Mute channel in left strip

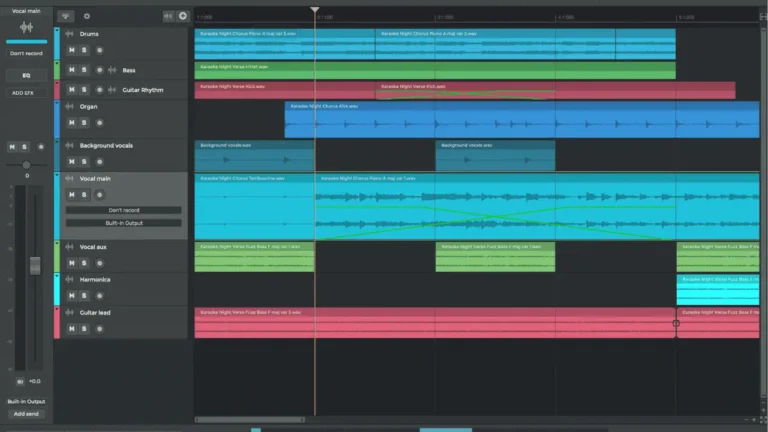click(x=12, y=147)
